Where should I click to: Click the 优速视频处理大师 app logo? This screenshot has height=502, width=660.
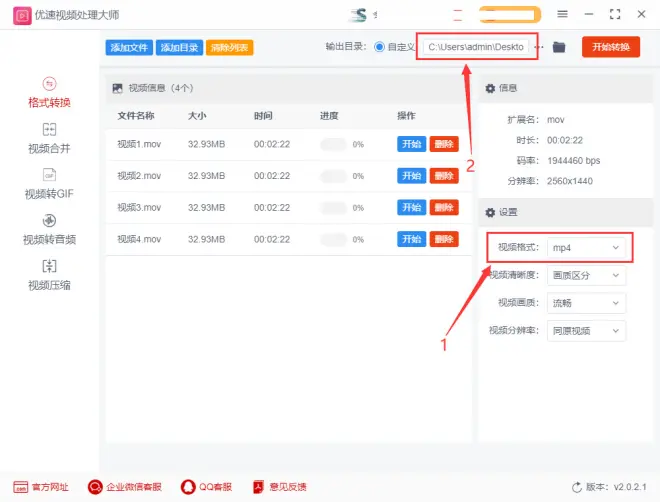pyautogui.click(x=22, y=16)
